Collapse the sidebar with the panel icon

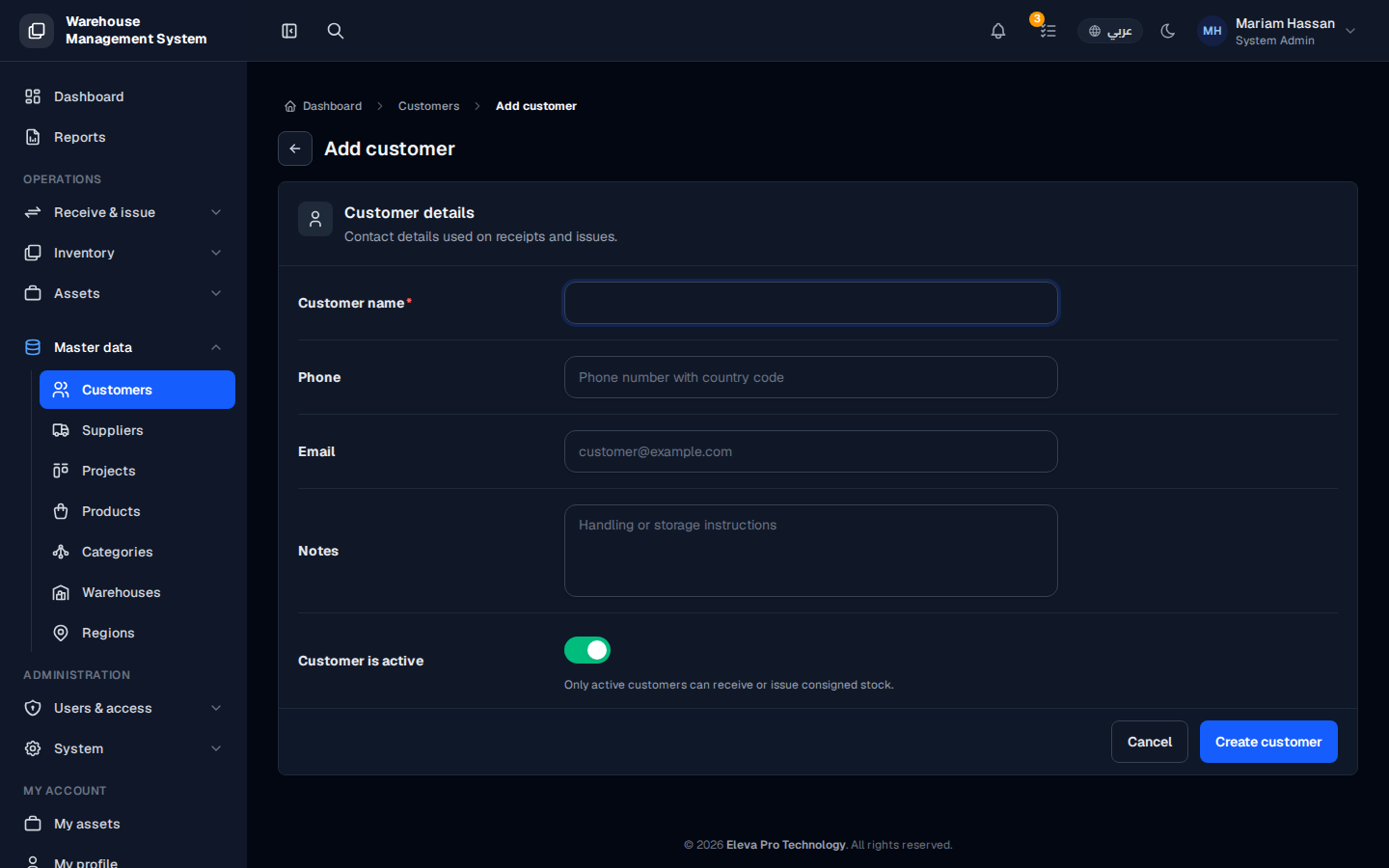289,31
